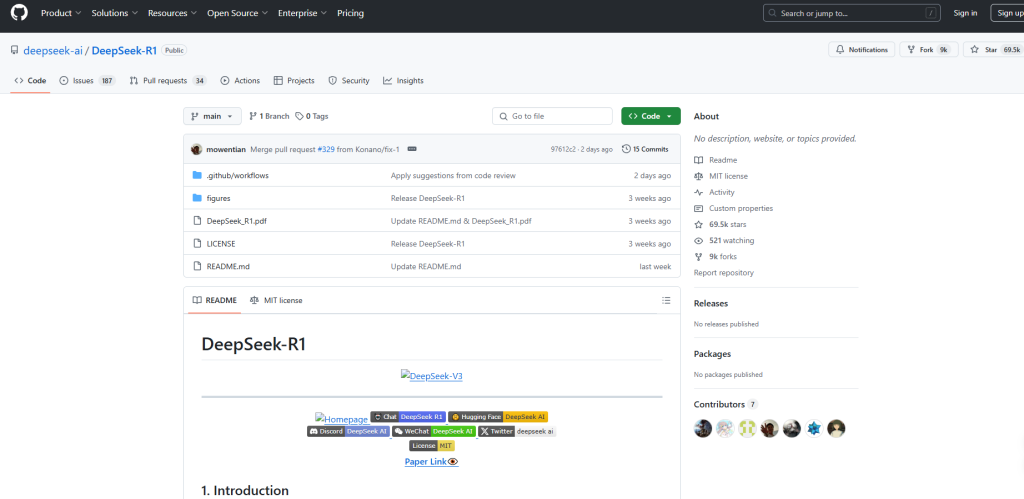Open the Custom properties link
1024x499 pixels.
click(741, 208)
